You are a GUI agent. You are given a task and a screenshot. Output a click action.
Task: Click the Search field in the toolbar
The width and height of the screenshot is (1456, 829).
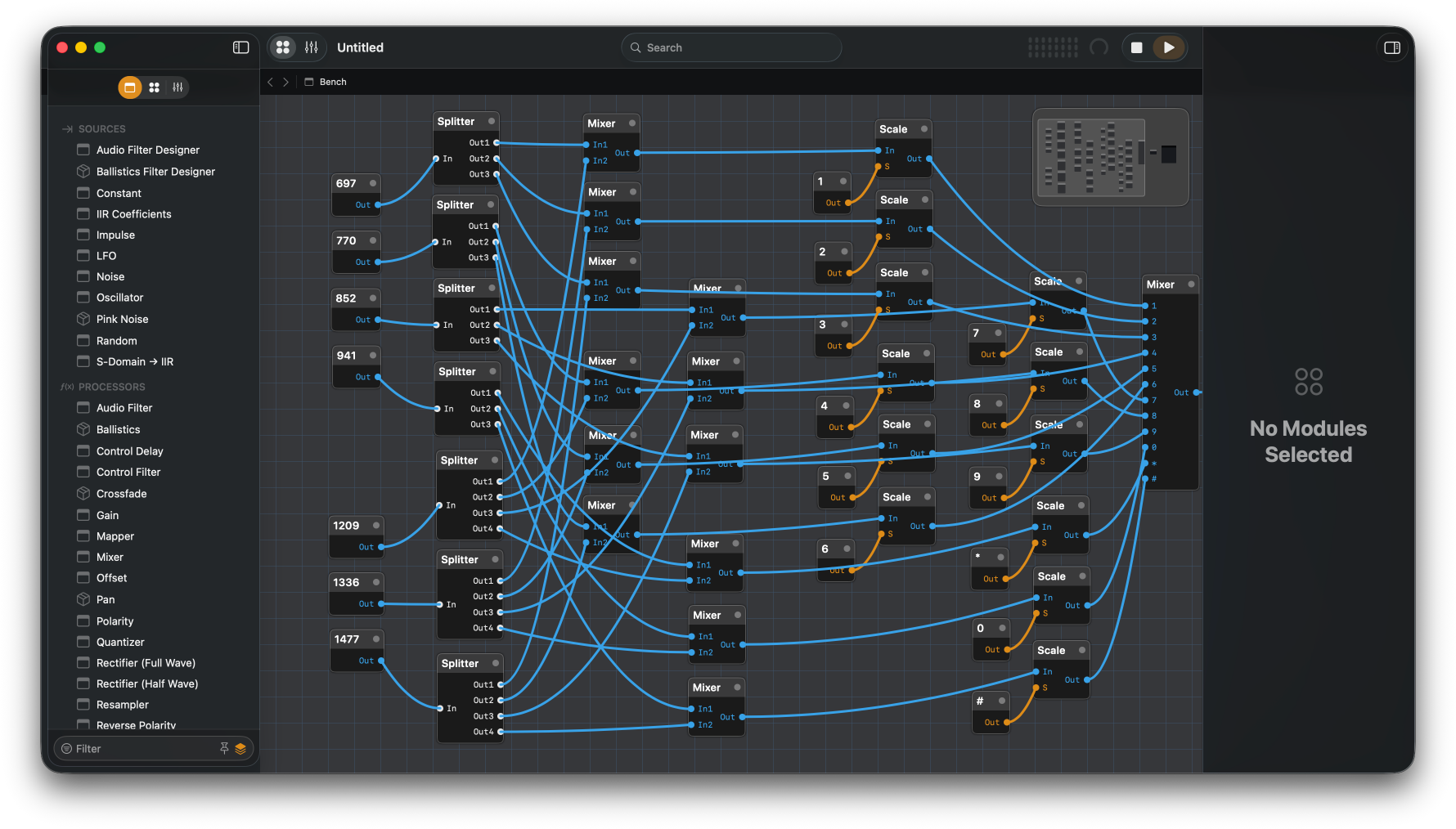[731, 47]
